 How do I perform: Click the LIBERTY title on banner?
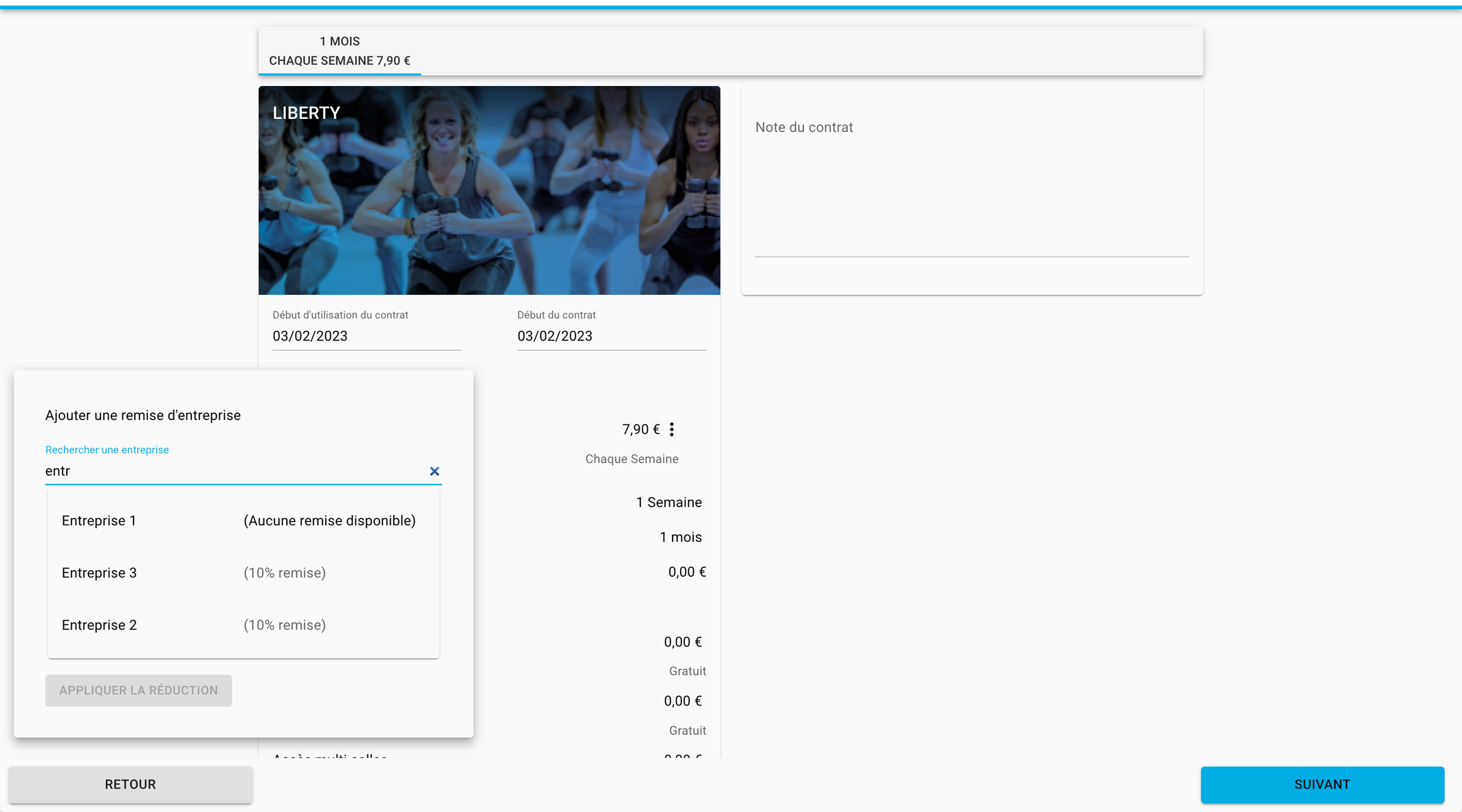point(306,113)
